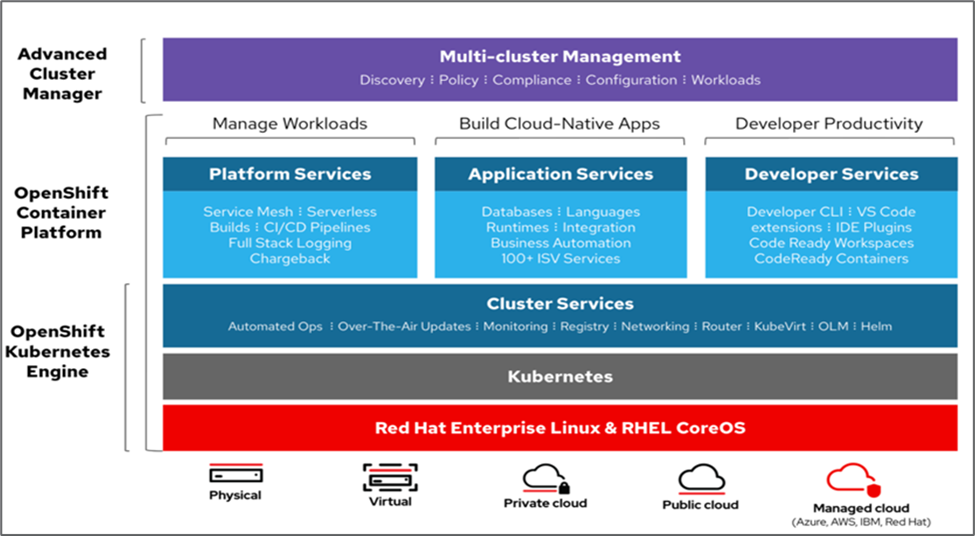975x536 pixels.
Task: Click the Networking text
Action: (x=655, y=326)
